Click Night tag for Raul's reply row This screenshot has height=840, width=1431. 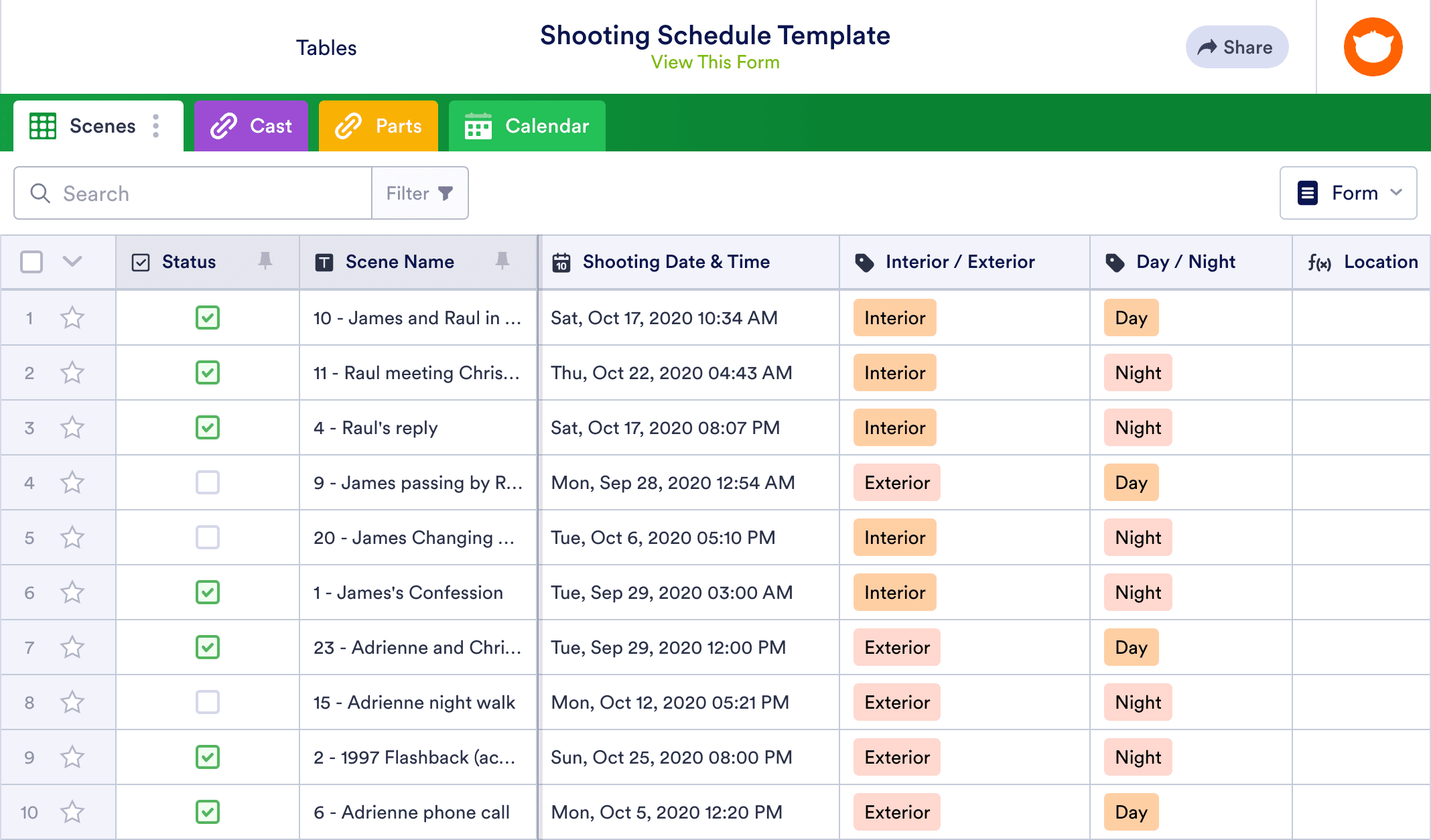[1138, 427]
